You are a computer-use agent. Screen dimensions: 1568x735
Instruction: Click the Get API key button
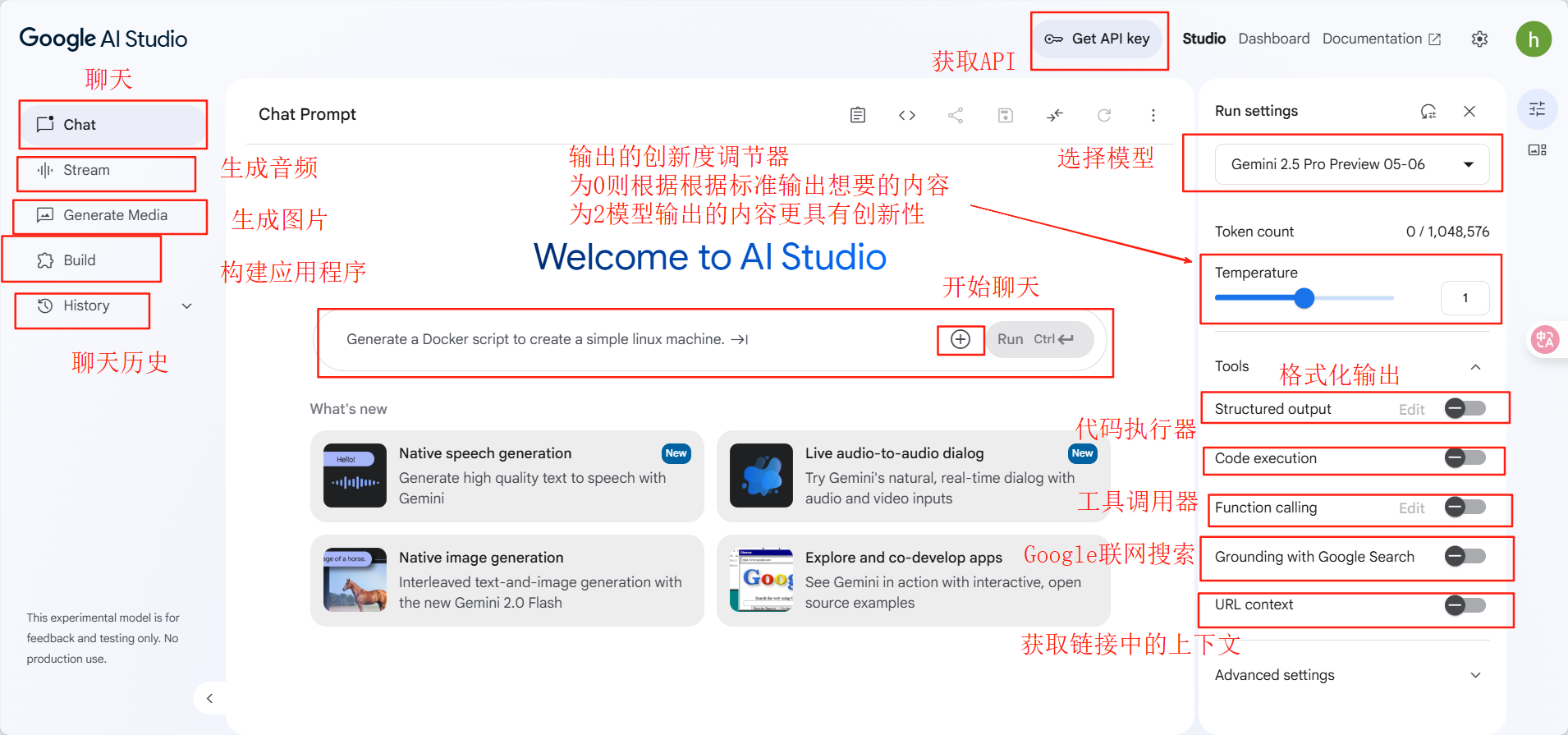1097,39
